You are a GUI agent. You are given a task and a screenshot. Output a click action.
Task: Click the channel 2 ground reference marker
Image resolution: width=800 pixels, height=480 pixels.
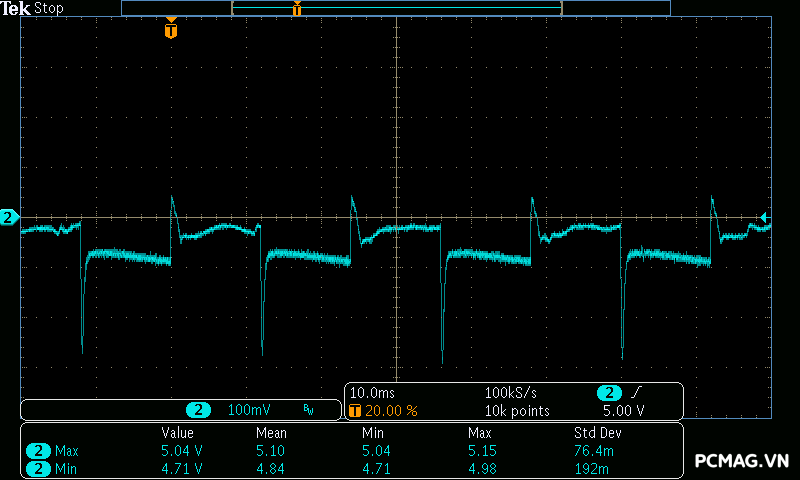click(8, 217)
